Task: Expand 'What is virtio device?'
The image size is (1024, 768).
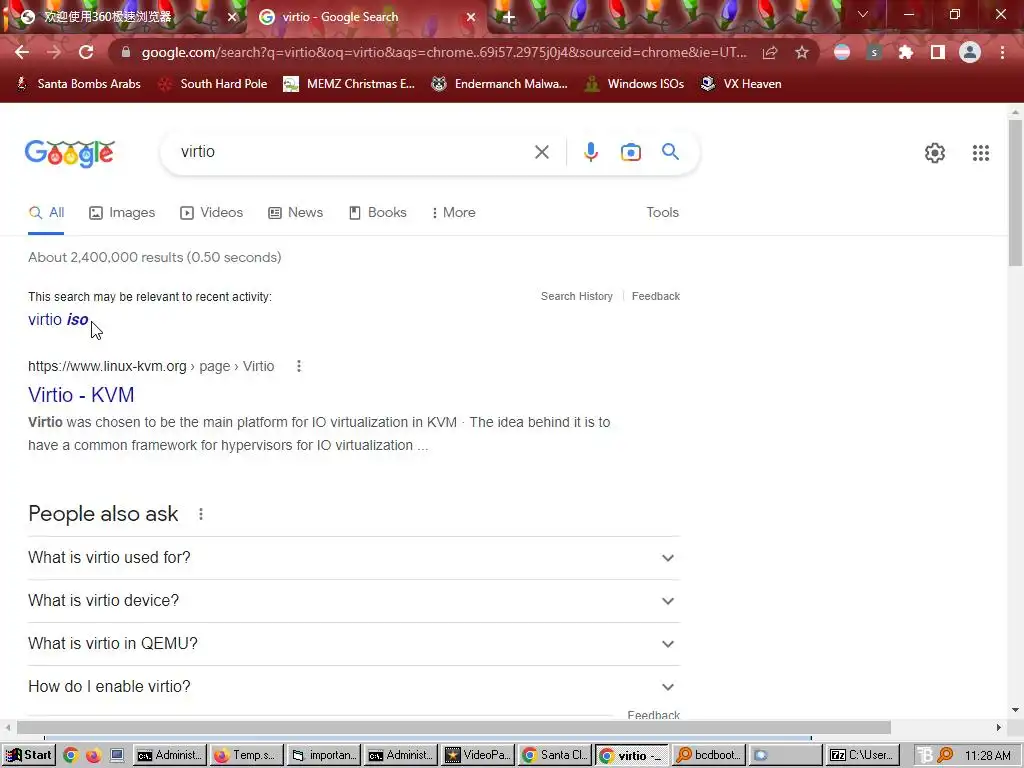Action: click(354, 601)
